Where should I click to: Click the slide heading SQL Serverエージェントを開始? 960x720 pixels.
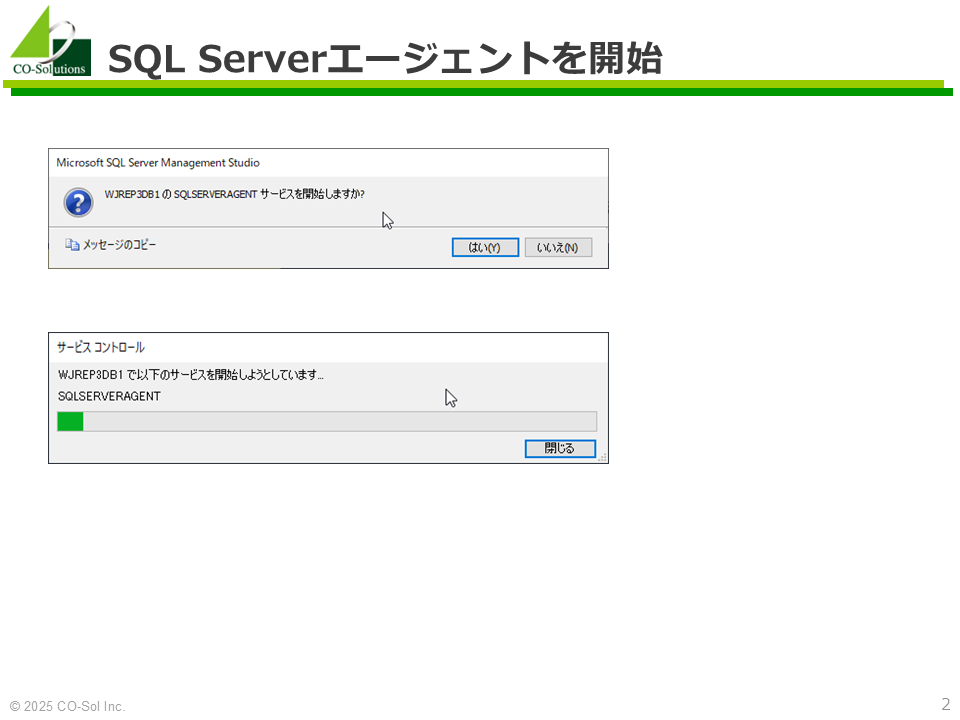coord(385,58)
